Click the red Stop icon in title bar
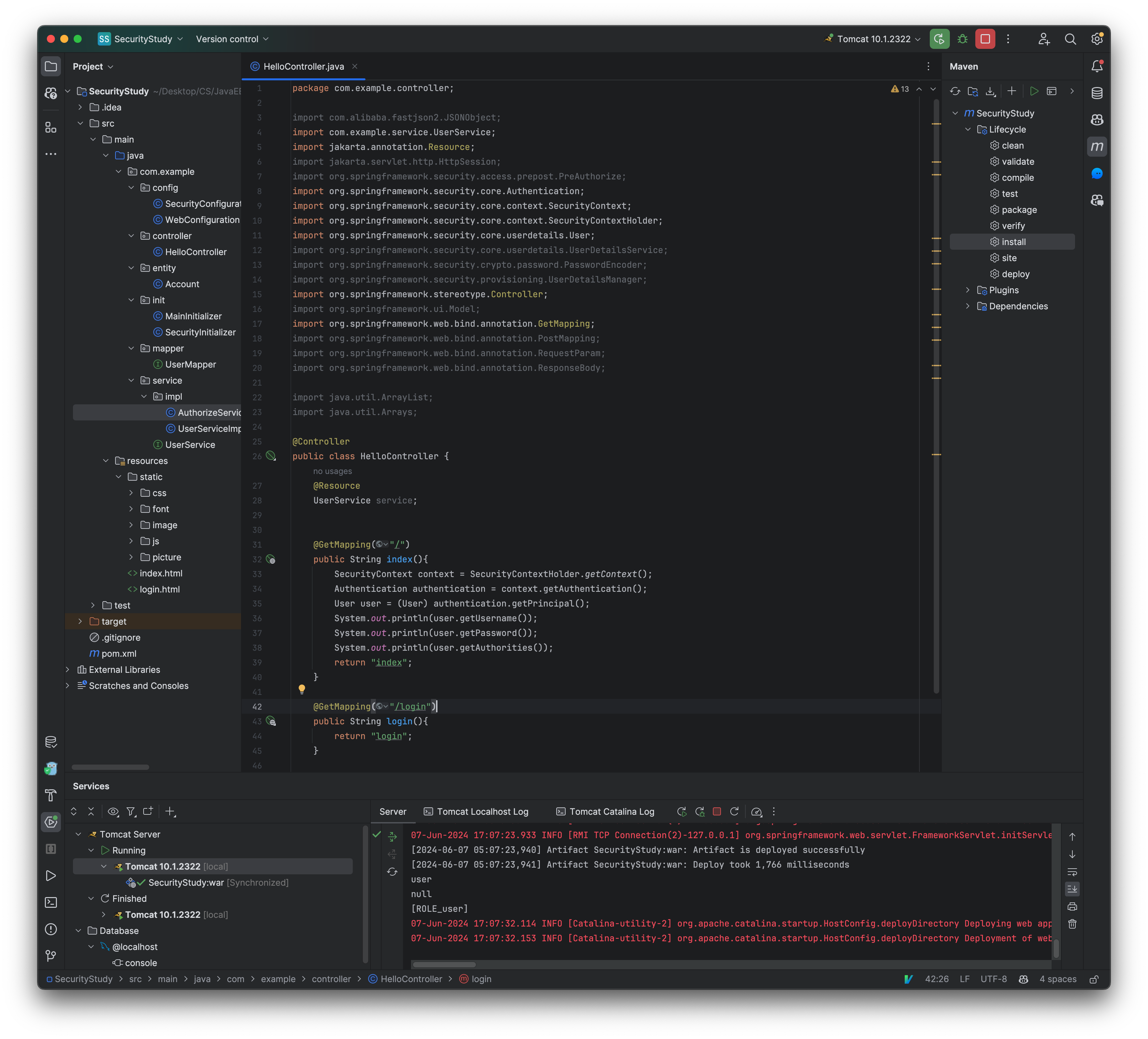Viewport: 1148px width, 1039px height. click(985, 39)
